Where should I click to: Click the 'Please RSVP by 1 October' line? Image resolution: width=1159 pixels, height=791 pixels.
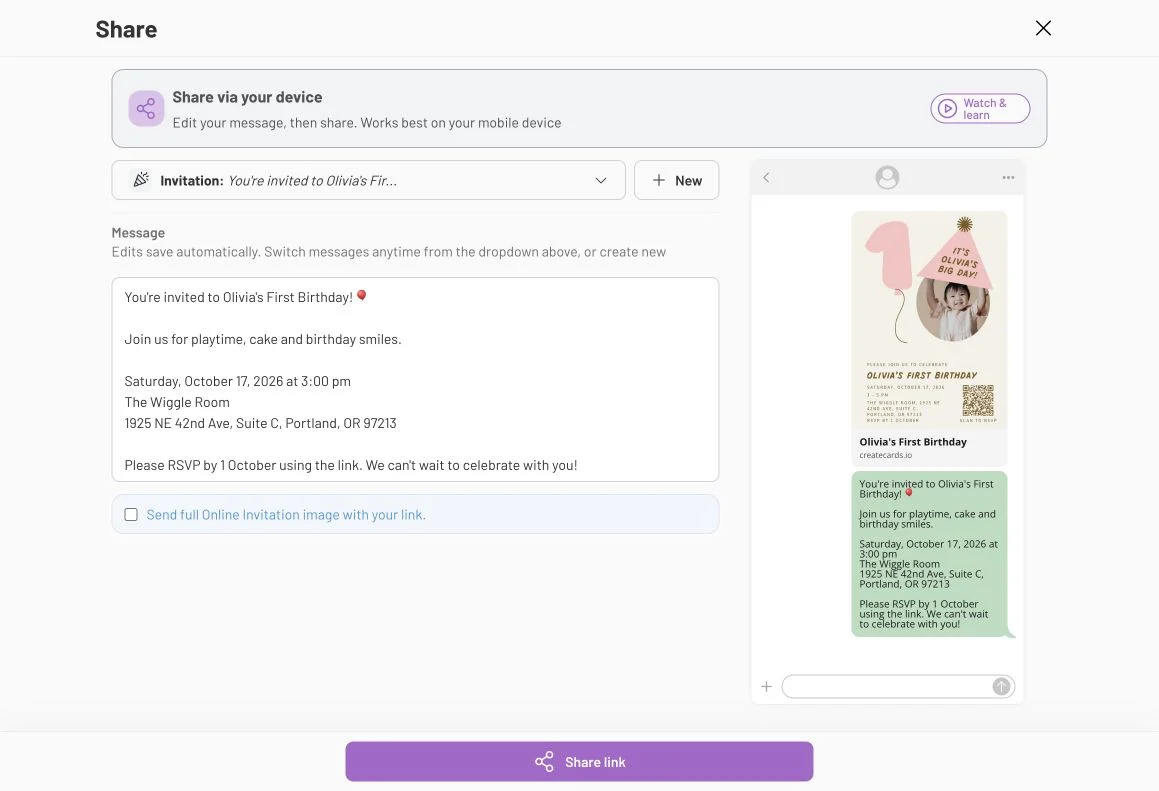pos(350,465)
